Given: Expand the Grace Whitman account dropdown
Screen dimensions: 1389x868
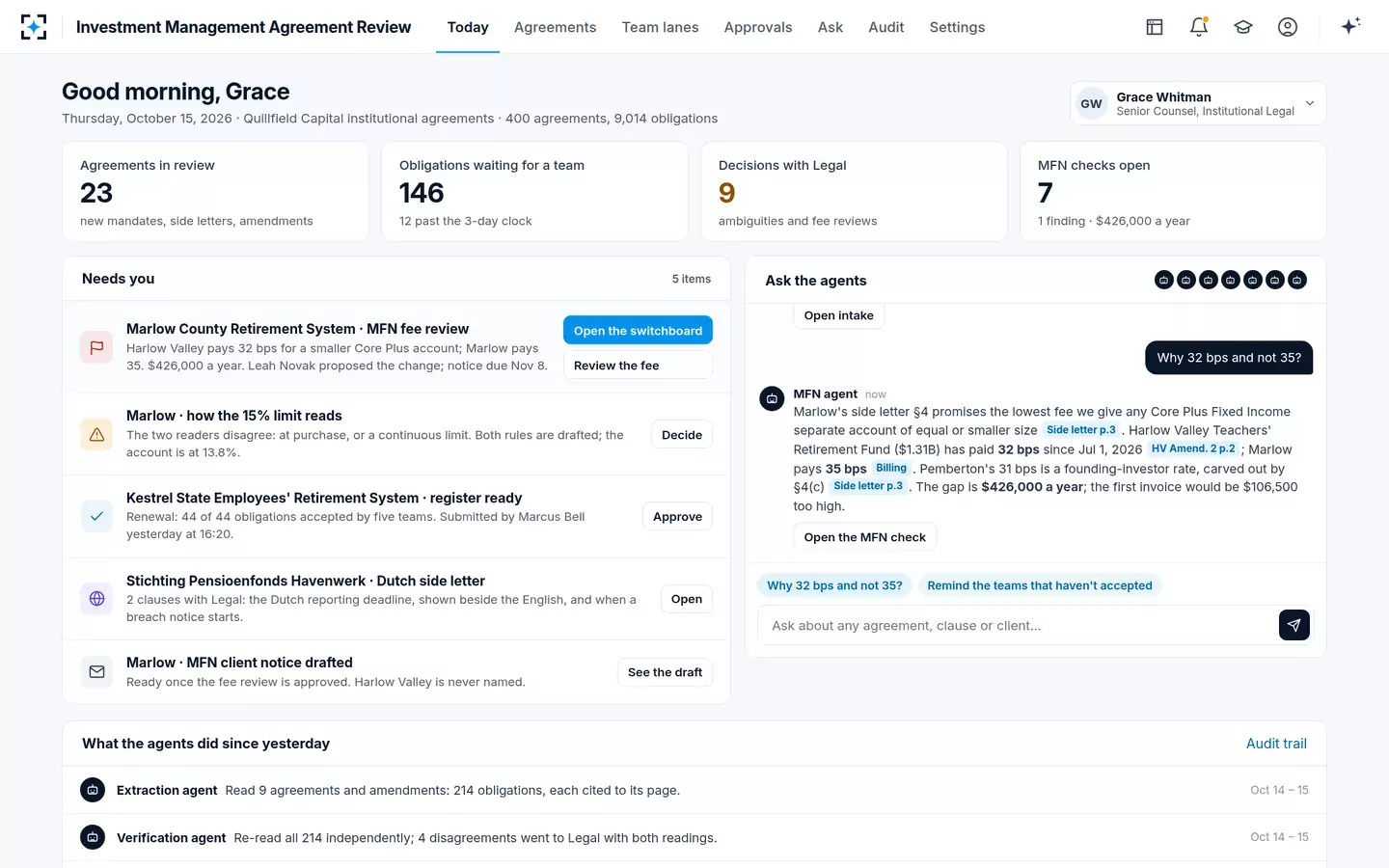Looking at the screenshot, I should 1198,103.
